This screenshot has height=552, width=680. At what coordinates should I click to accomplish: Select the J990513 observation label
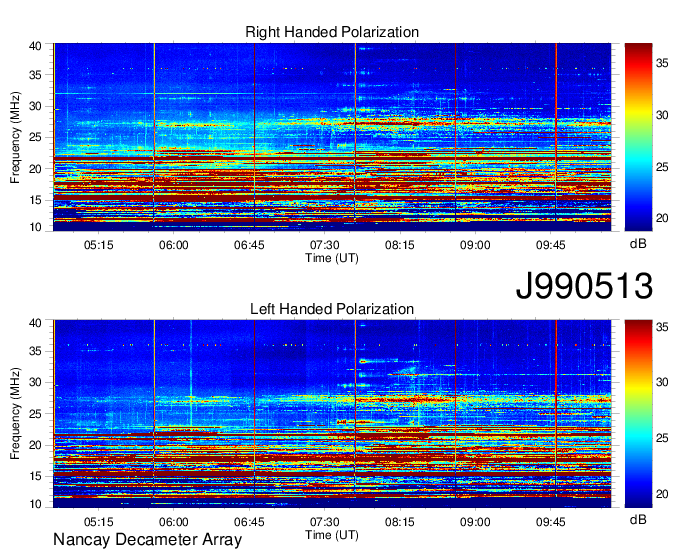(x=584, y=286)
